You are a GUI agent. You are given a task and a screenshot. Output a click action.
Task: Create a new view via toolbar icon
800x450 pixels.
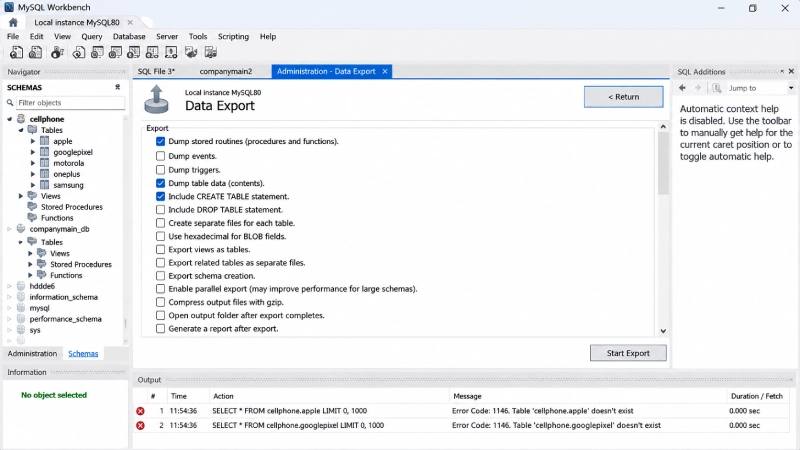(x=115, y=52)
